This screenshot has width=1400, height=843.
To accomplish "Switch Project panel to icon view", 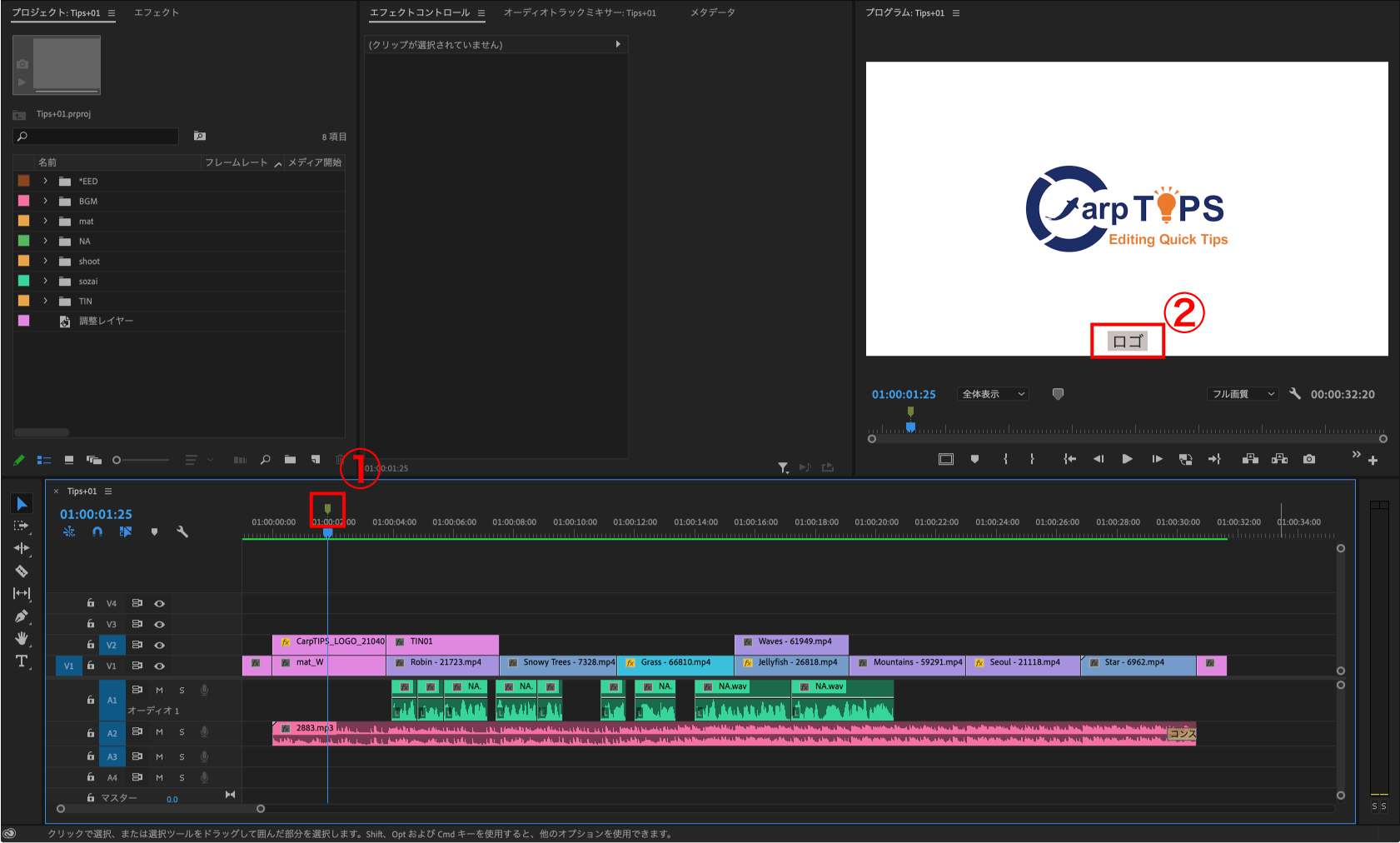I will 69,460.
